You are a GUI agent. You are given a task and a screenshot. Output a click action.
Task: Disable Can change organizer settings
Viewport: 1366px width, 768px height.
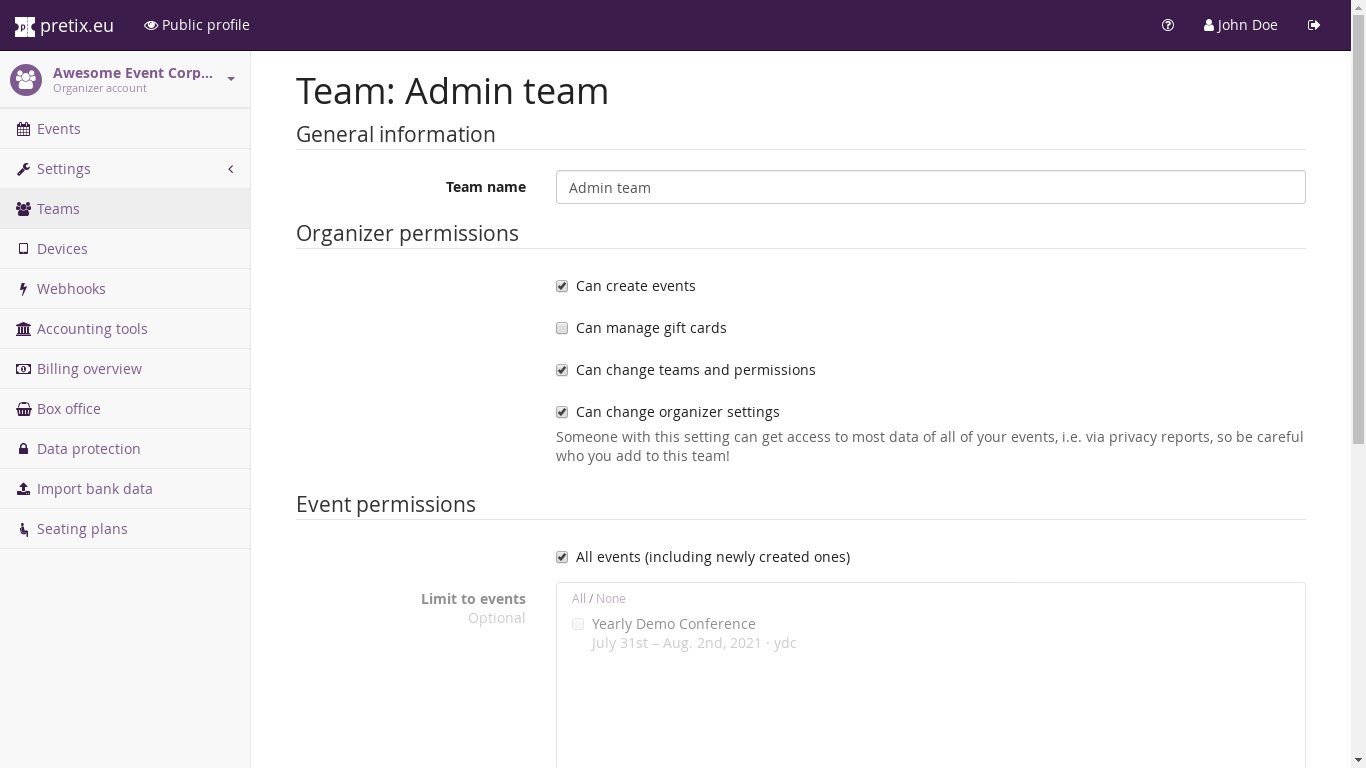[562, 412]
